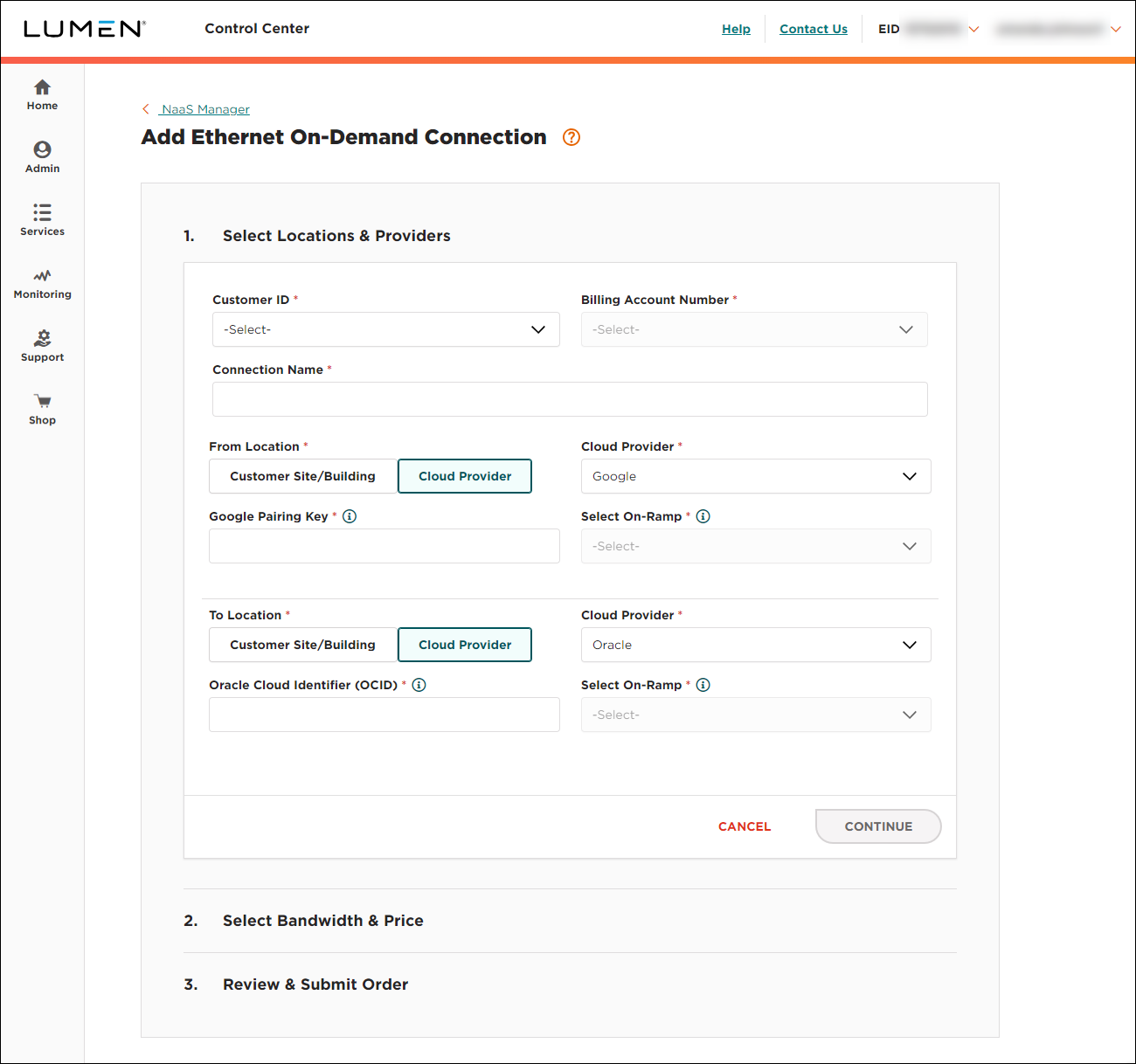Screen dimensions: 1136x1064
Task: Open the Cloud Provider dropdown showing Google
Action: click(756, 476)
